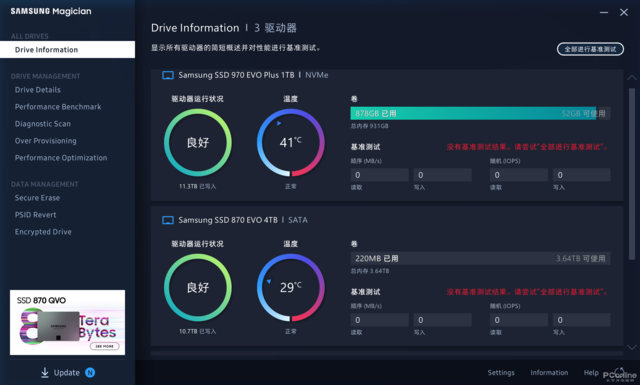This screenshot has width=640, height=385.
Task: Minimize the Magician window
Action: coord(604,13)
